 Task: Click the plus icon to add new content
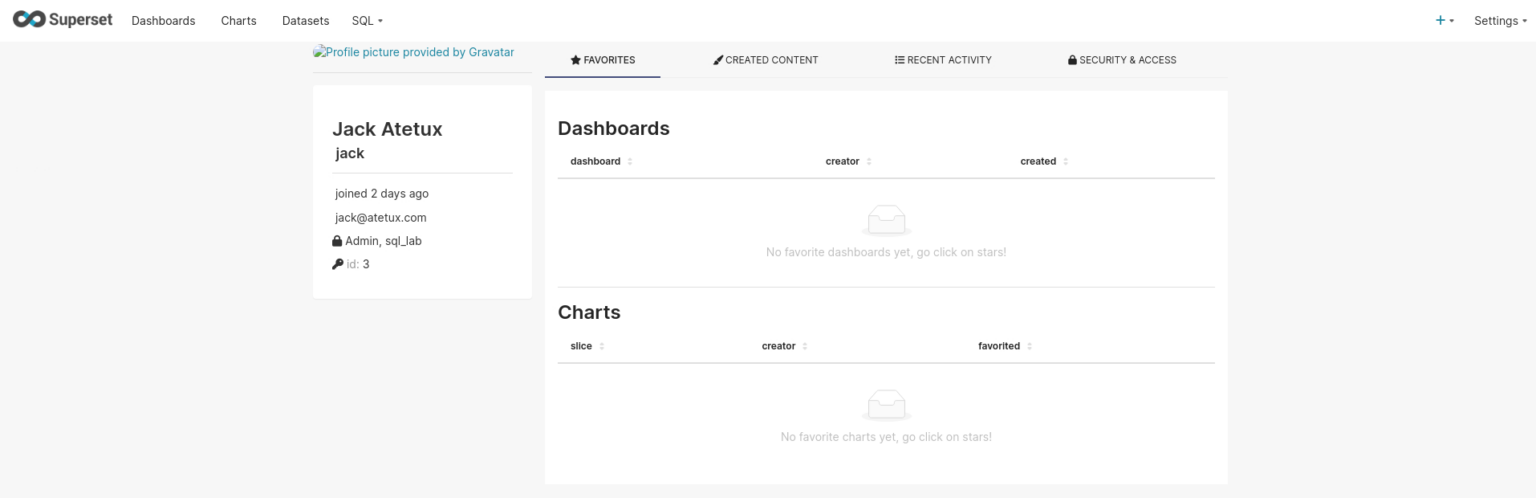(x=1440, y=20)
